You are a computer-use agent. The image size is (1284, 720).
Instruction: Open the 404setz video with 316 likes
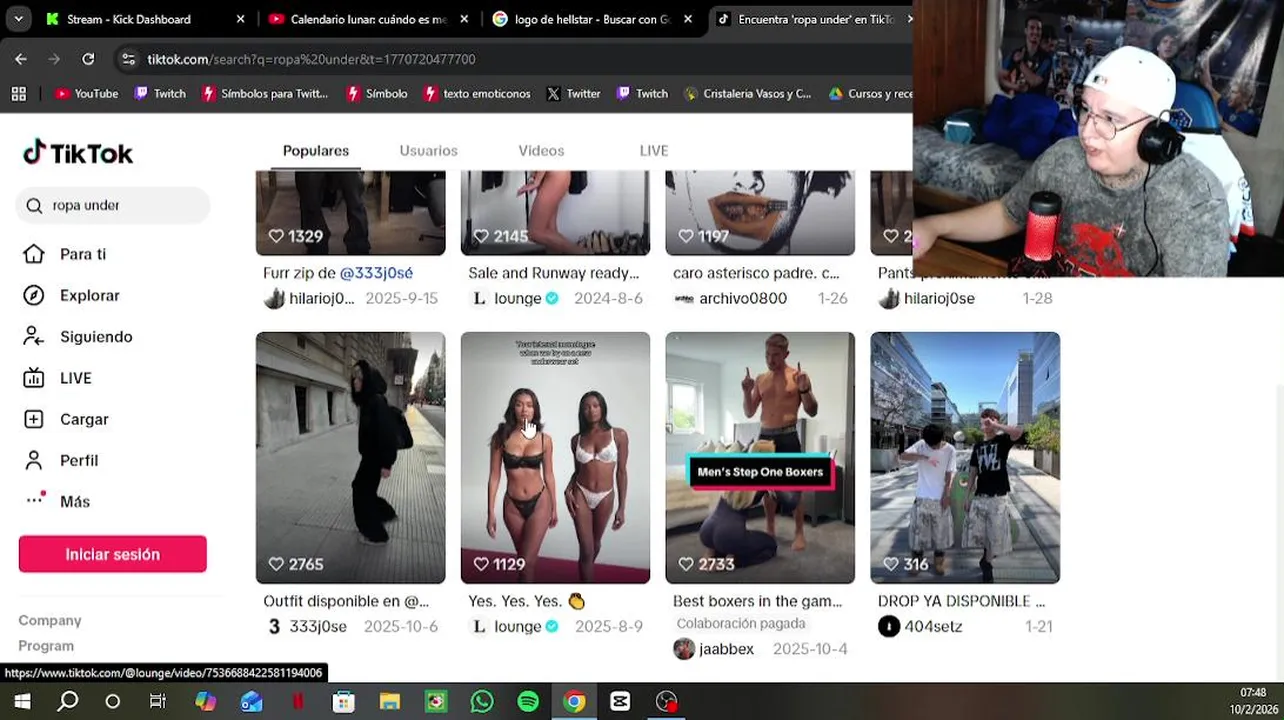click(965, 458)
